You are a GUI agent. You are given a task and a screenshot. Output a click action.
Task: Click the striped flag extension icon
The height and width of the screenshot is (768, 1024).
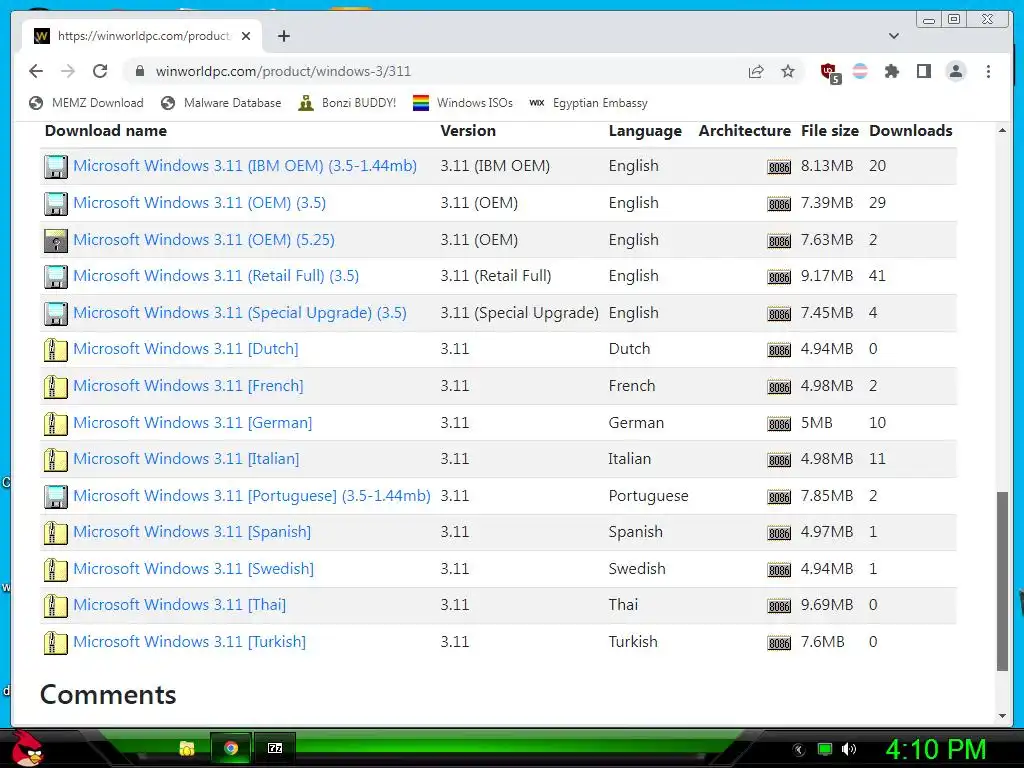point(860,71)
